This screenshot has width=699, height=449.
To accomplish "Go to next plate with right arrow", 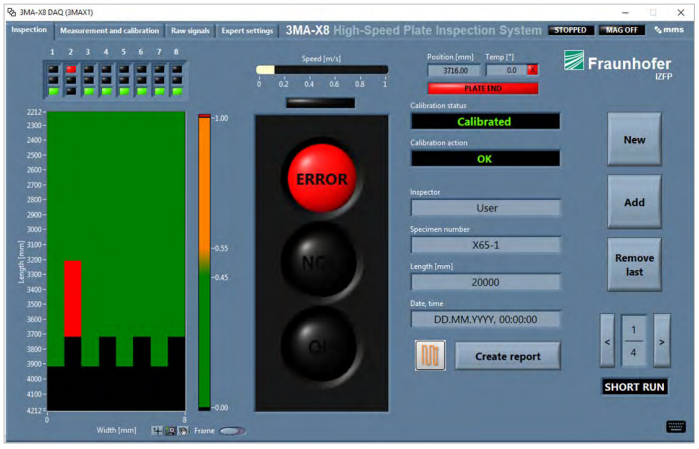I will pos(662,342).
